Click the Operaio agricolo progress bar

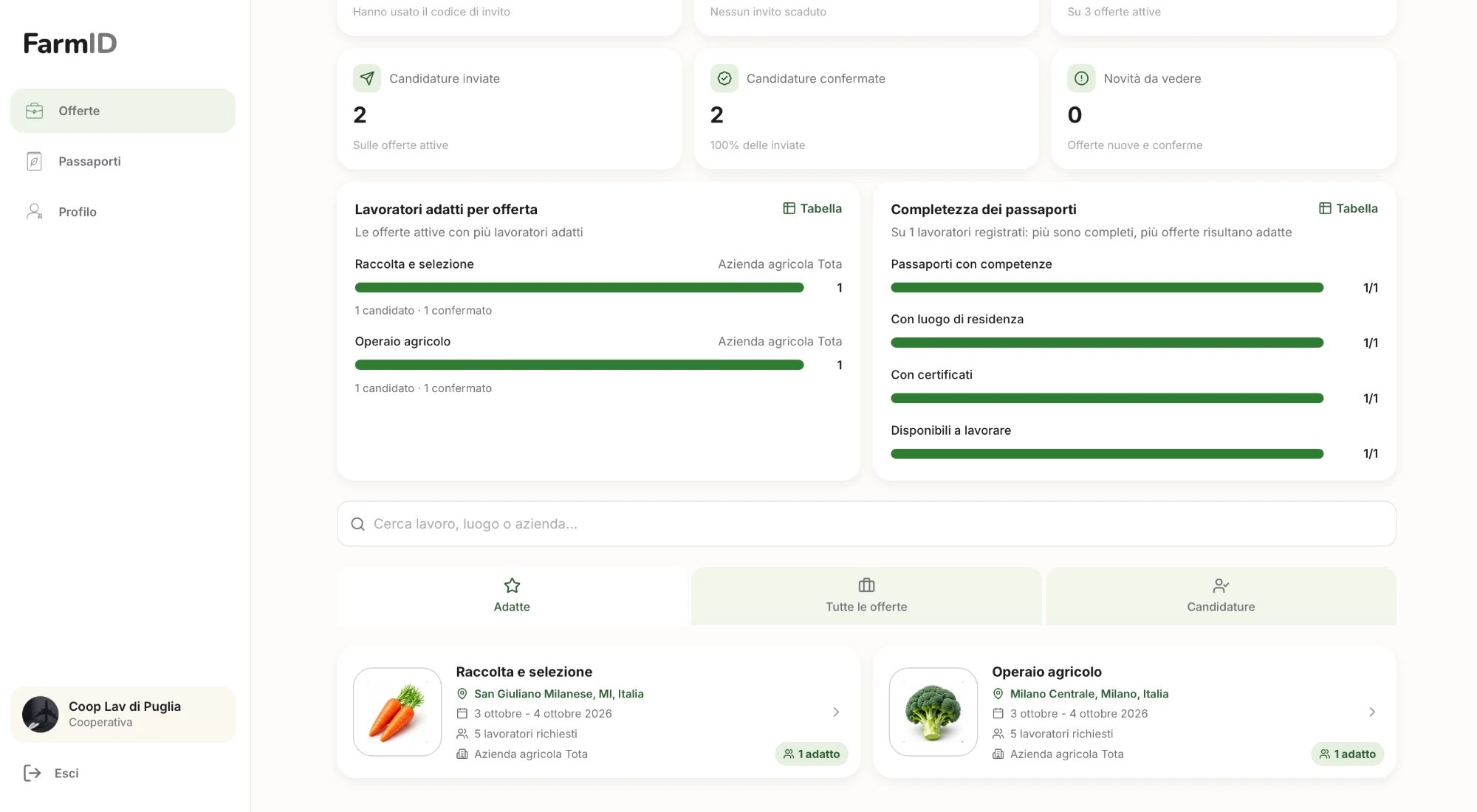[x=579, y=365]
